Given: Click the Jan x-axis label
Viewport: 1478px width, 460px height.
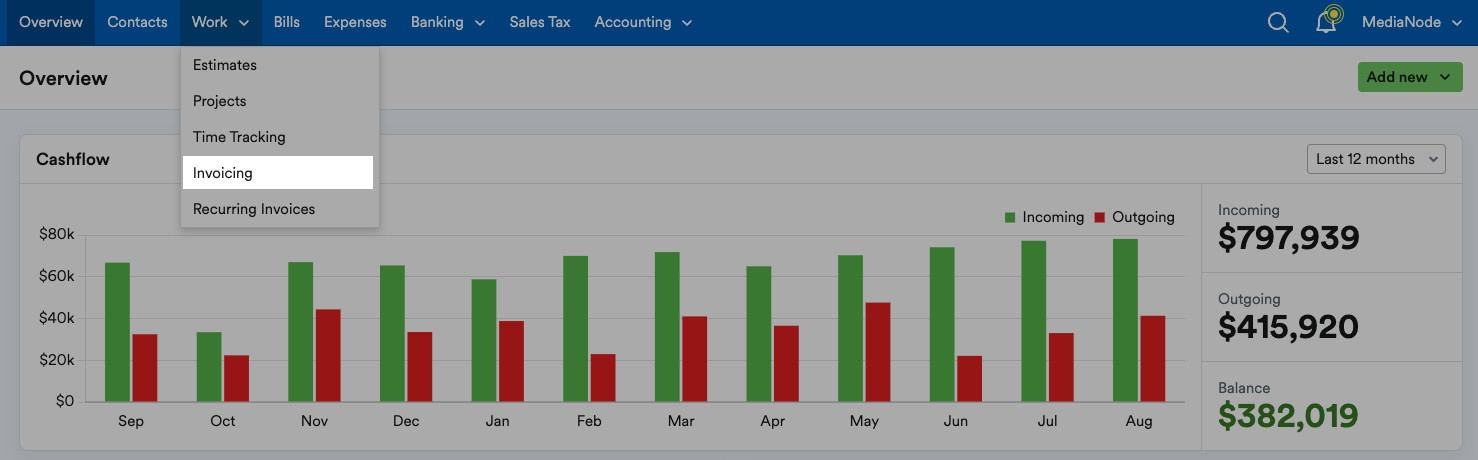Looking at the screenshot, I should pyautogui.click(x=498, y=421).
